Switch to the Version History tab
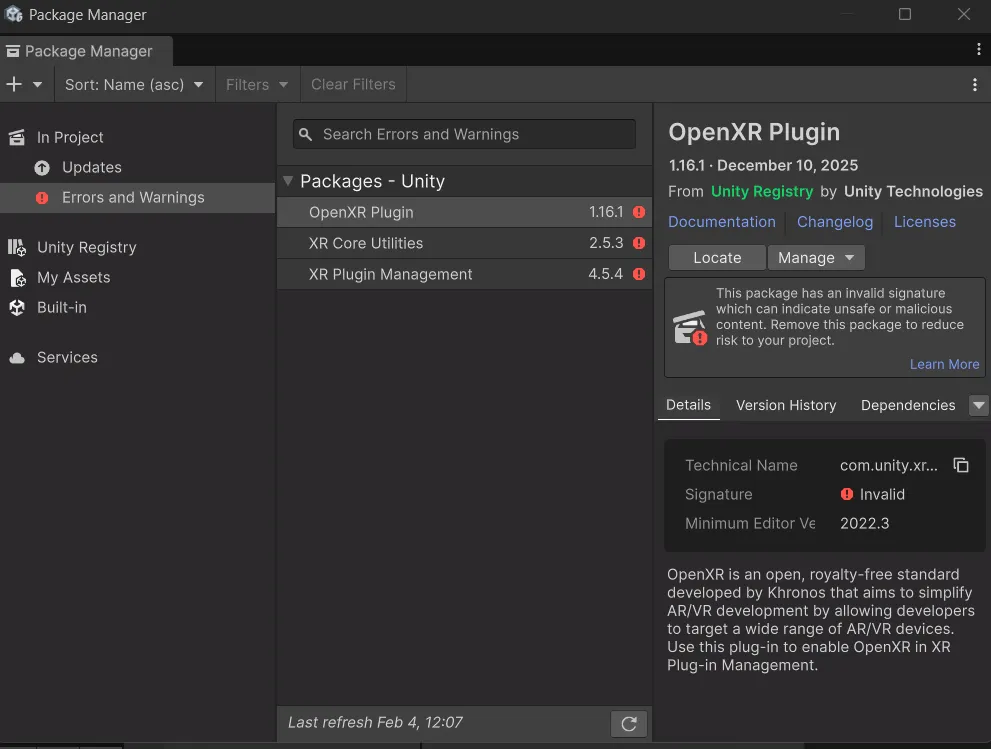 786,405
